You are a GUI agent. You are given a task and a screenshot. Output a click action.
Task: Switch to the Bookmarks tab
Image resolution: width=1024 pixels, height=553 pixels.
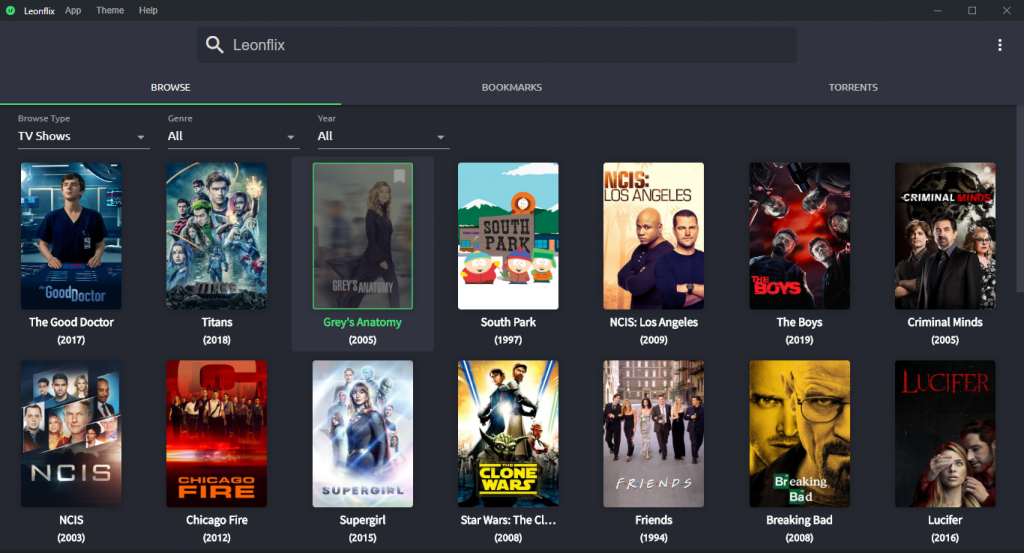tap(512, 87)
